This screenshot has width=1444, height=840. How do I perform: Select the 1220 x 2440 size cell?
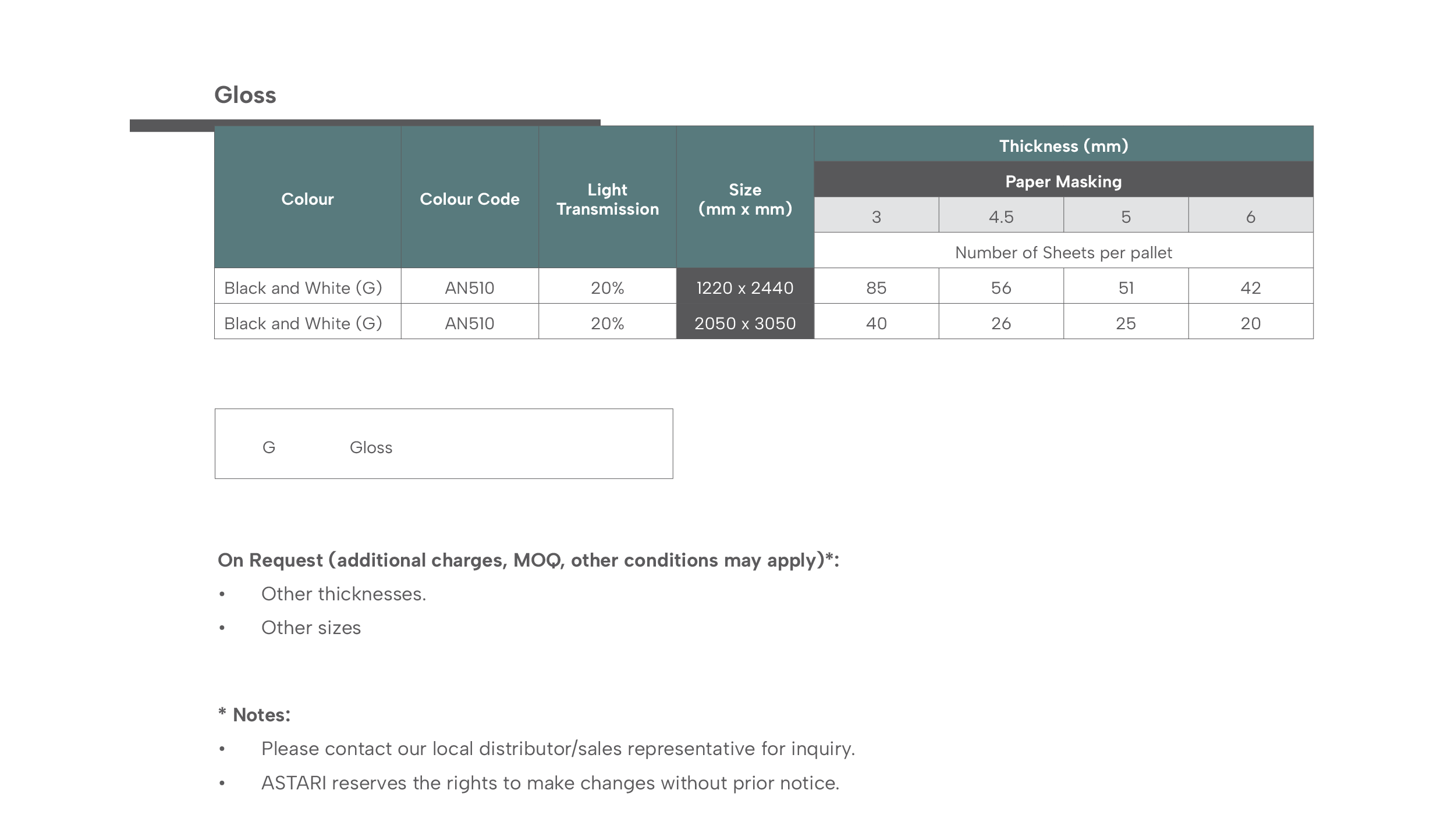click(745, 286)
